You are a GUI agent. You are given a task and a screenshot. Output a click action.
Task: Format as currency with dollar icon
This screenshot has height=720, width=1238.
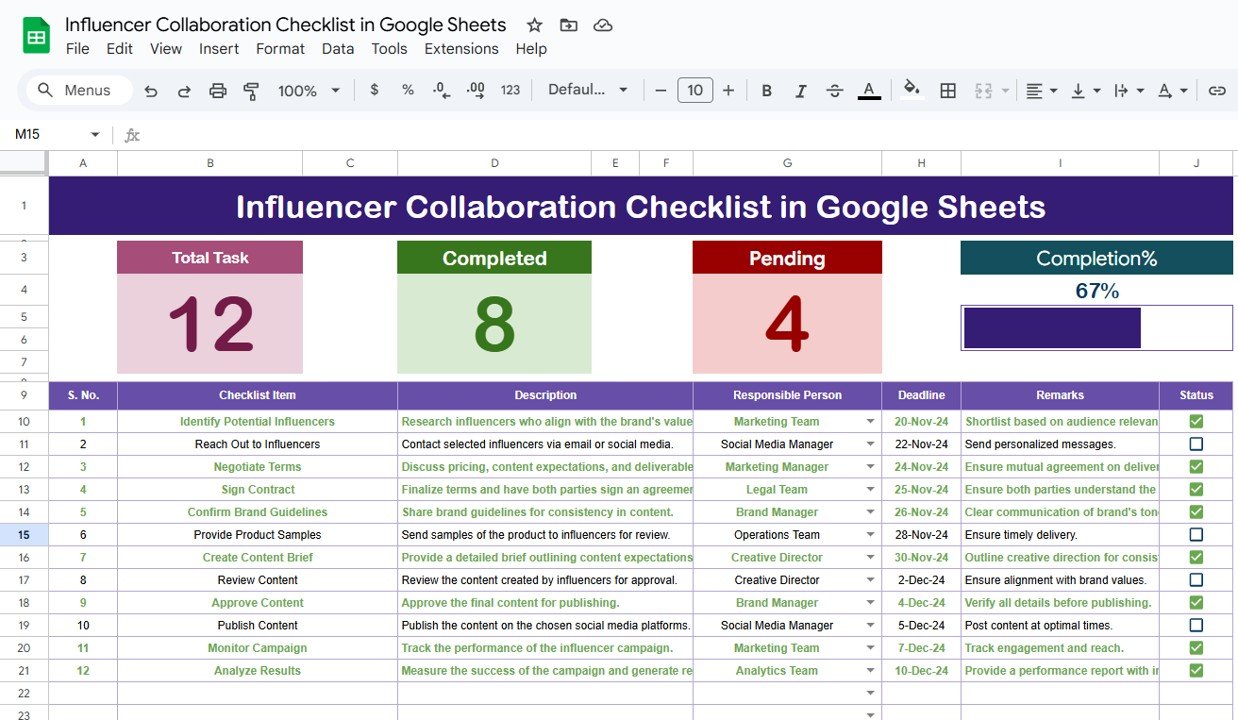pos(374,90)
